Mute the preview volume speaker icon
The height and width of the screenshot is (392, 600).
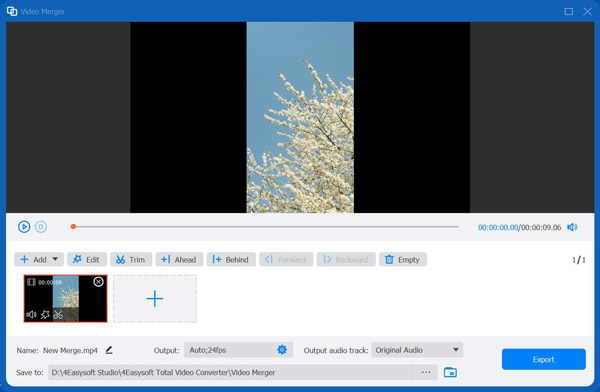click(x=572, y=227)
